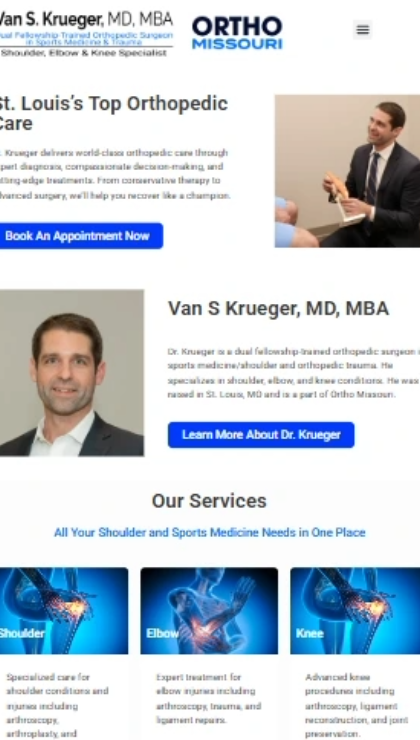Image resolution: width=420 pixels, height=740 pixels.
Task: Click the Our Services heading
Action: [x=209, y=501]
